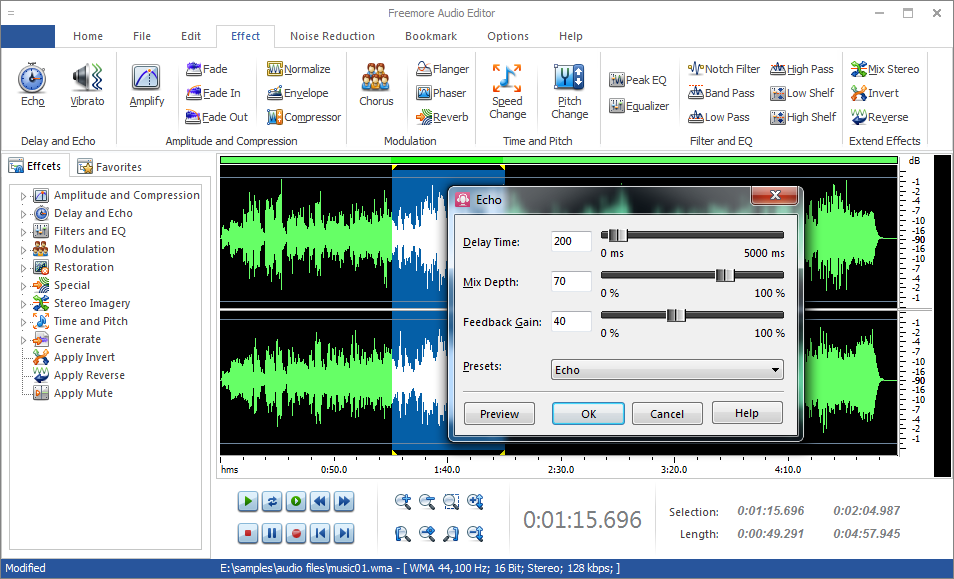Open the Phaser effect
This screenshot has width=954, height=579.
click(441, 93)
